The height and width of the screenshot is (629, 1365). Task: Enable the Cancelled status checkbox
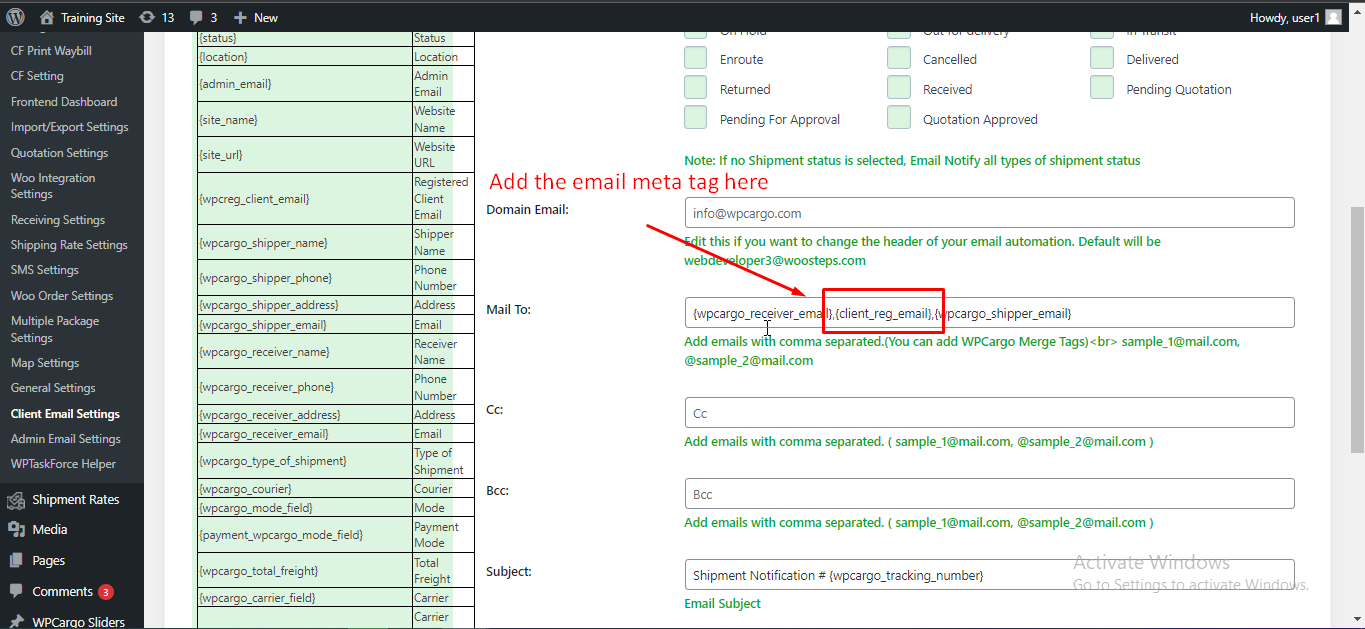click(899, 58)
